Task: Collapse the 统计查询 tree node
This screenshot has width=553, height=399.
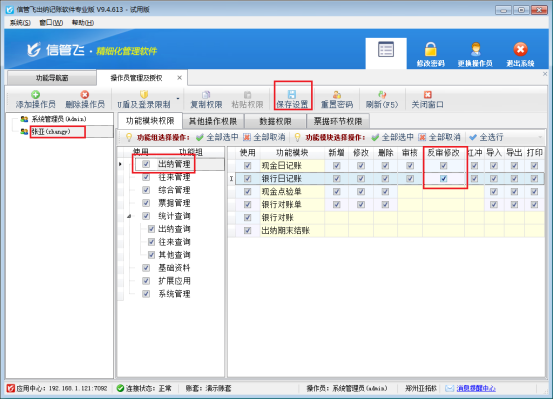Action: (x=129, y=216)
